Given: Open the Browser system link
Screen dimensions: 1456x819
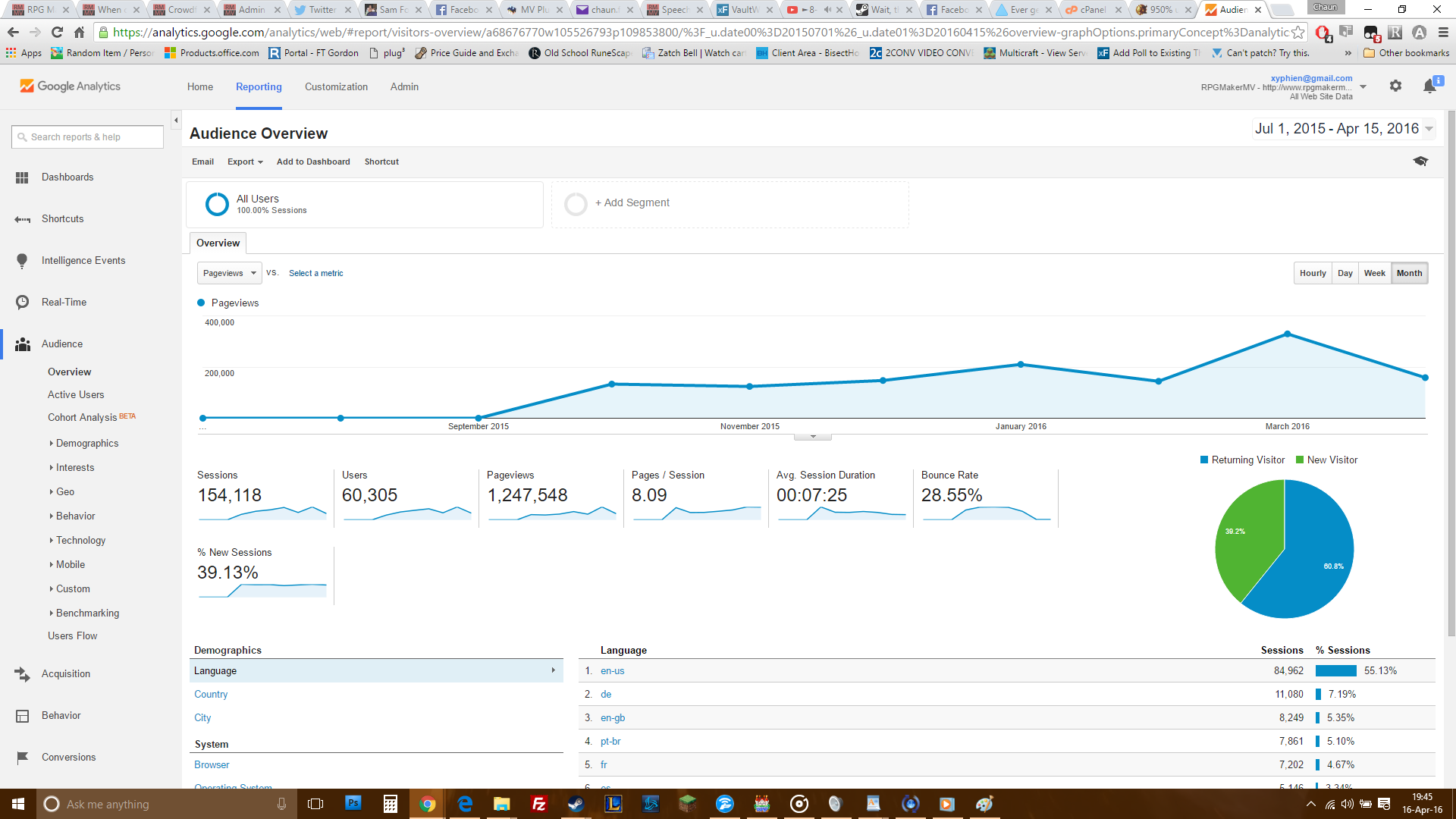Looking at the screenshot, I should click(212, 765).
